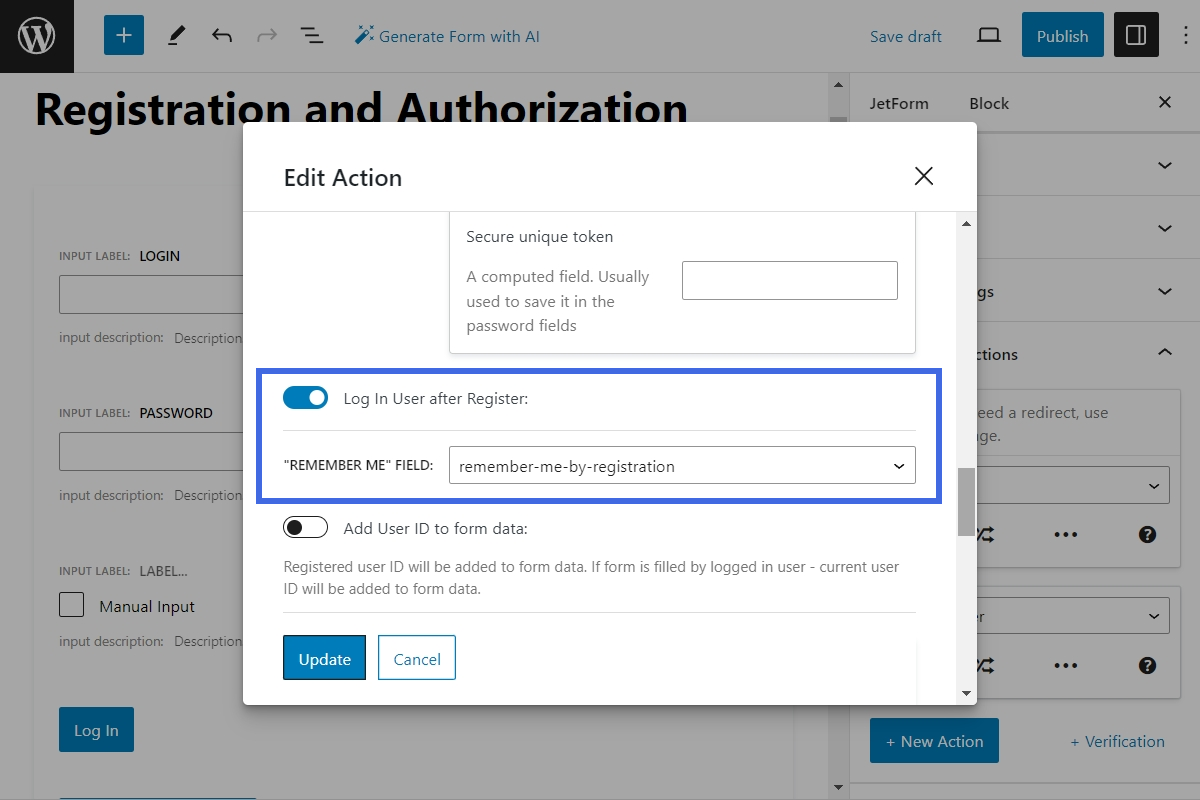The width and height of the screenshot is (1200, 800).
Task: Open the Document Overview list icon
Action: [x=312, y=36]
